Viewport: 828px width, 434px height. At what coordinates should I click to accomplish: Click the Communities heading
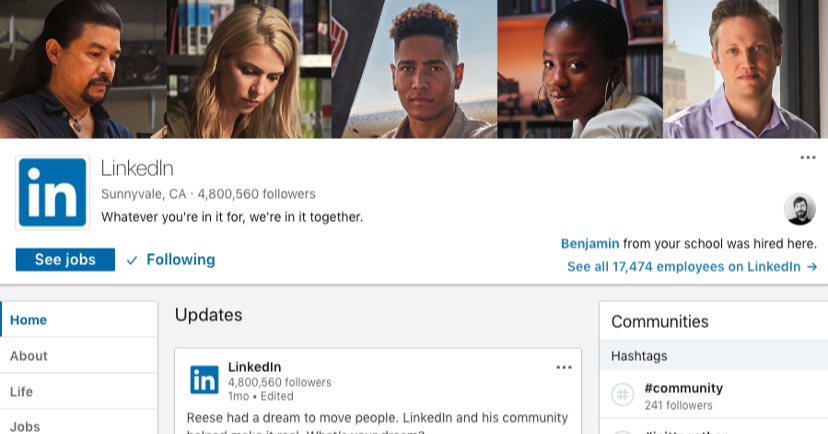[x=660, y=322]
